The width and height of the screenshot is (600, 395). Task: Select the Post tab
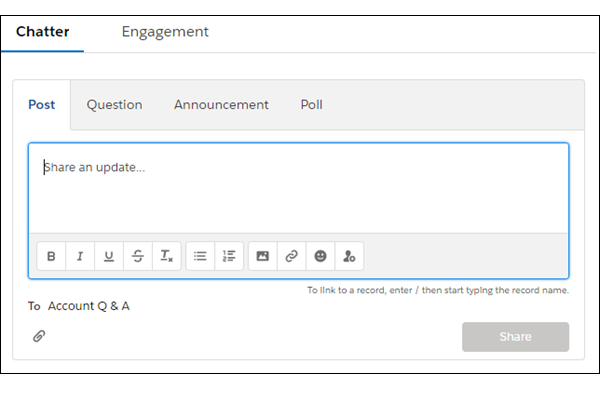click(x=42, y=104)
